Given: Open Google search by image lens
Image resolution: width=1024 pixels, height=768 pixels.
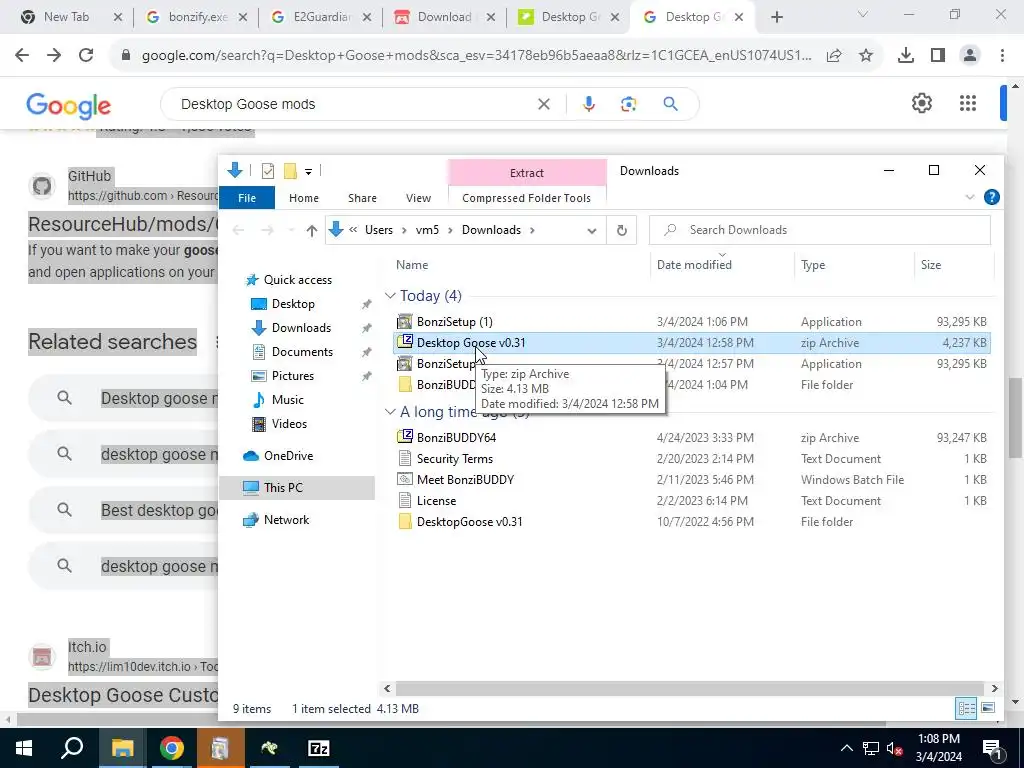Looking at the screenshot, I should (x=628, y=104).
